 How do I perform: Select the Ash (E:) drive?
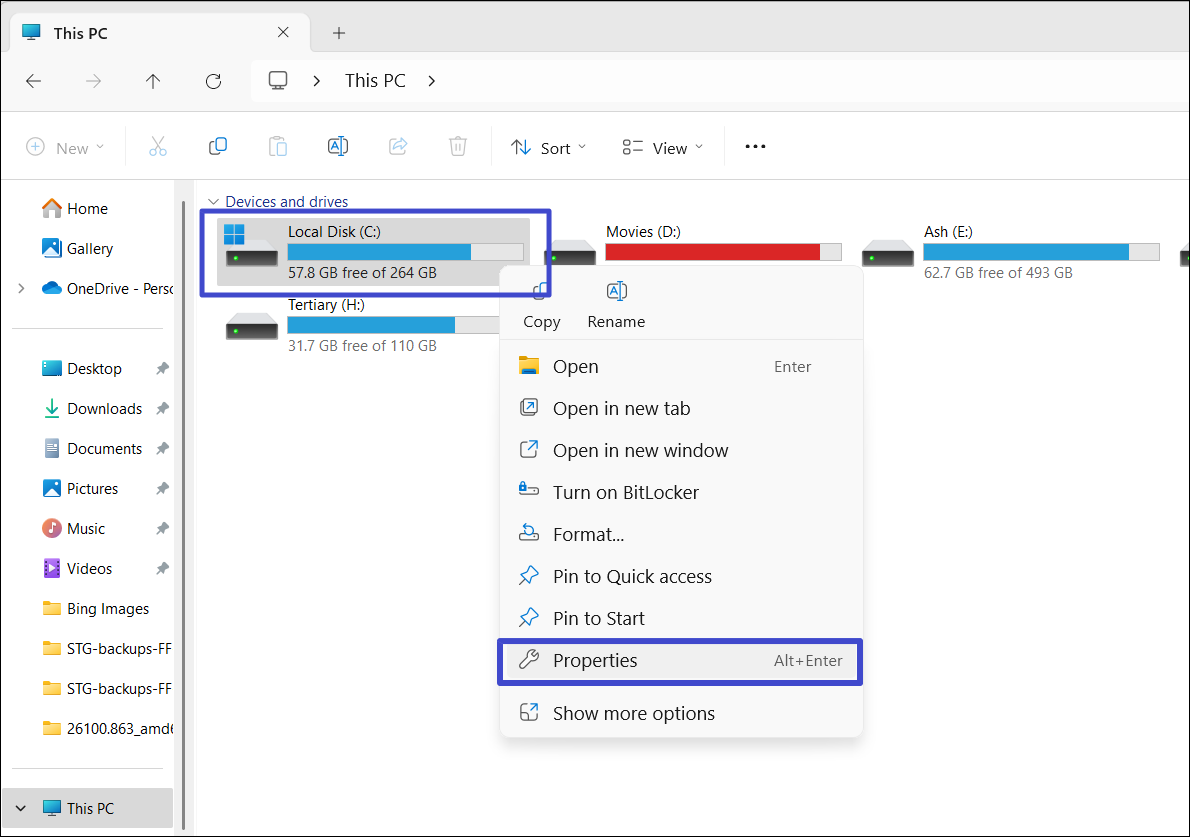click(x=1010, y=251)
